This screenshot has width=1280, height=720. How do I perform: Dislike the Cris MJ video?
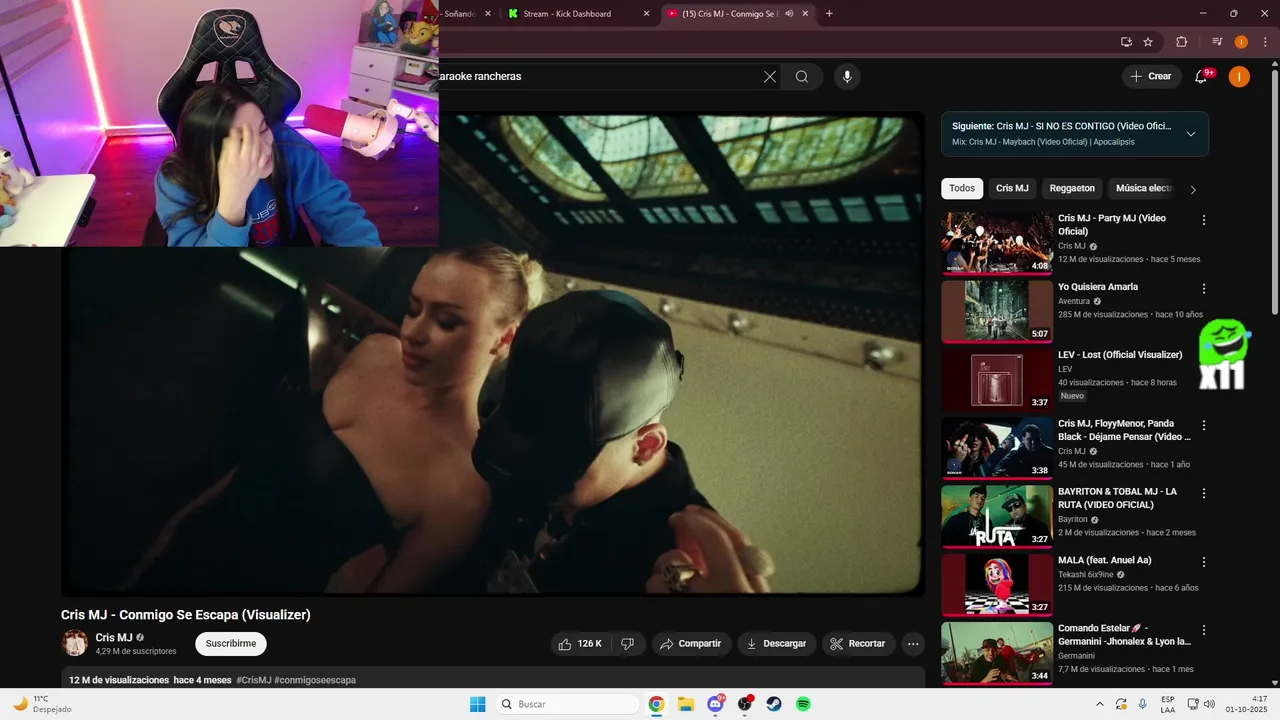click(628, 644)
